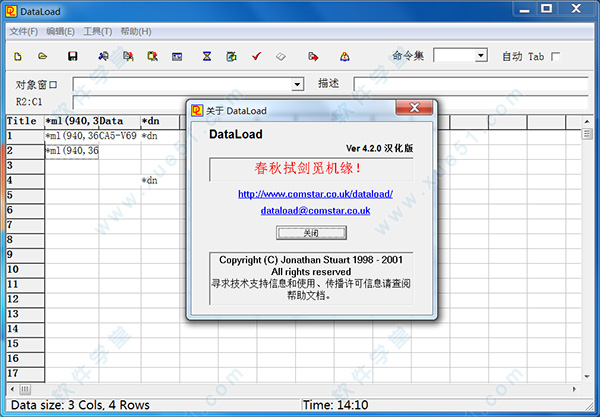Select row header 1
The image size is (600, 417).
[x=25, y=136]
